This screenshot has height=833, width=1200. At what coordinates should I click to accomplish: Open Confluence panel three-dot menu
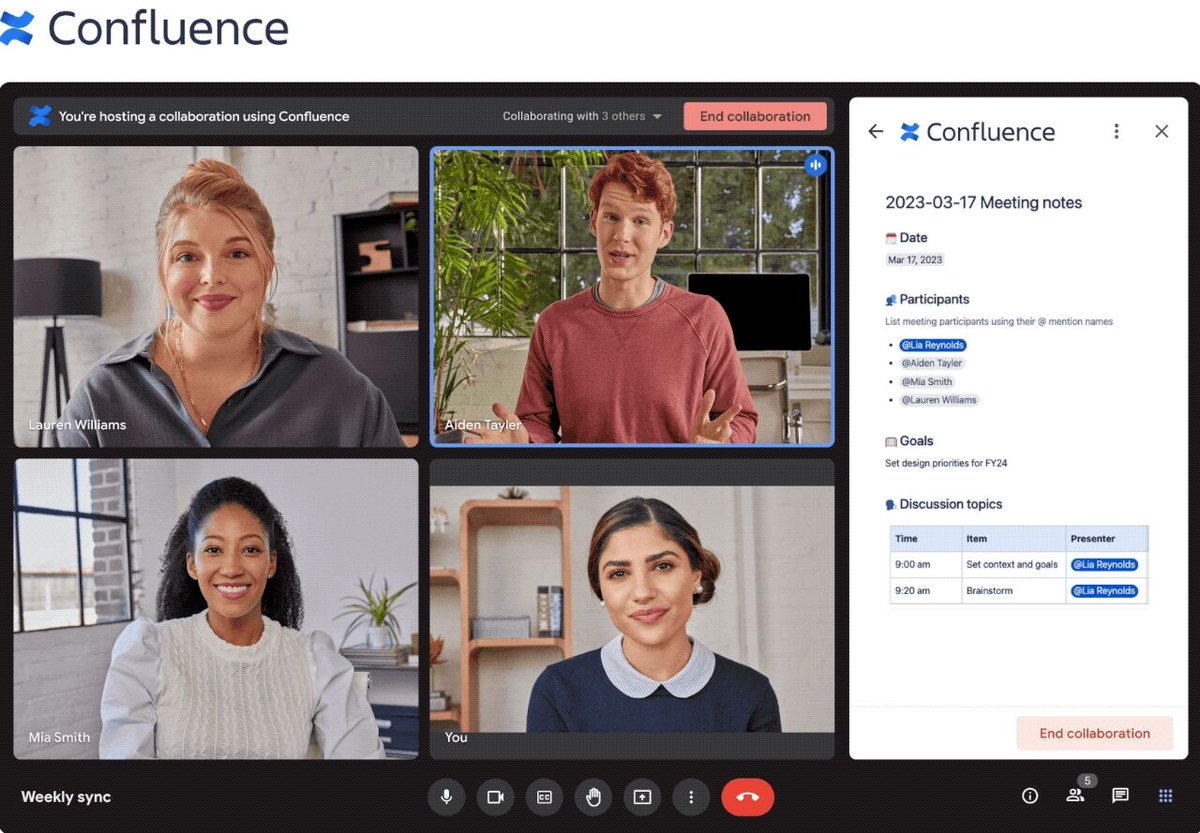point(1117,131)
